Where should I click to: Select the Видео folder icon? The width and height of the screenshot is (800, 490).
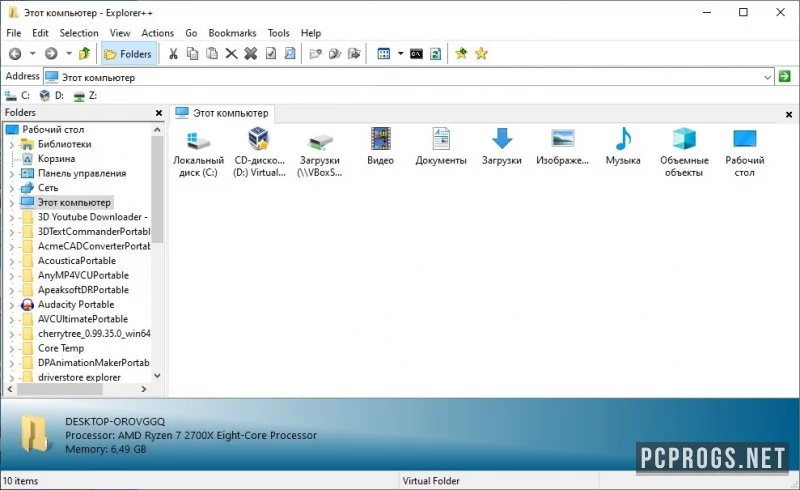[381, 147]
